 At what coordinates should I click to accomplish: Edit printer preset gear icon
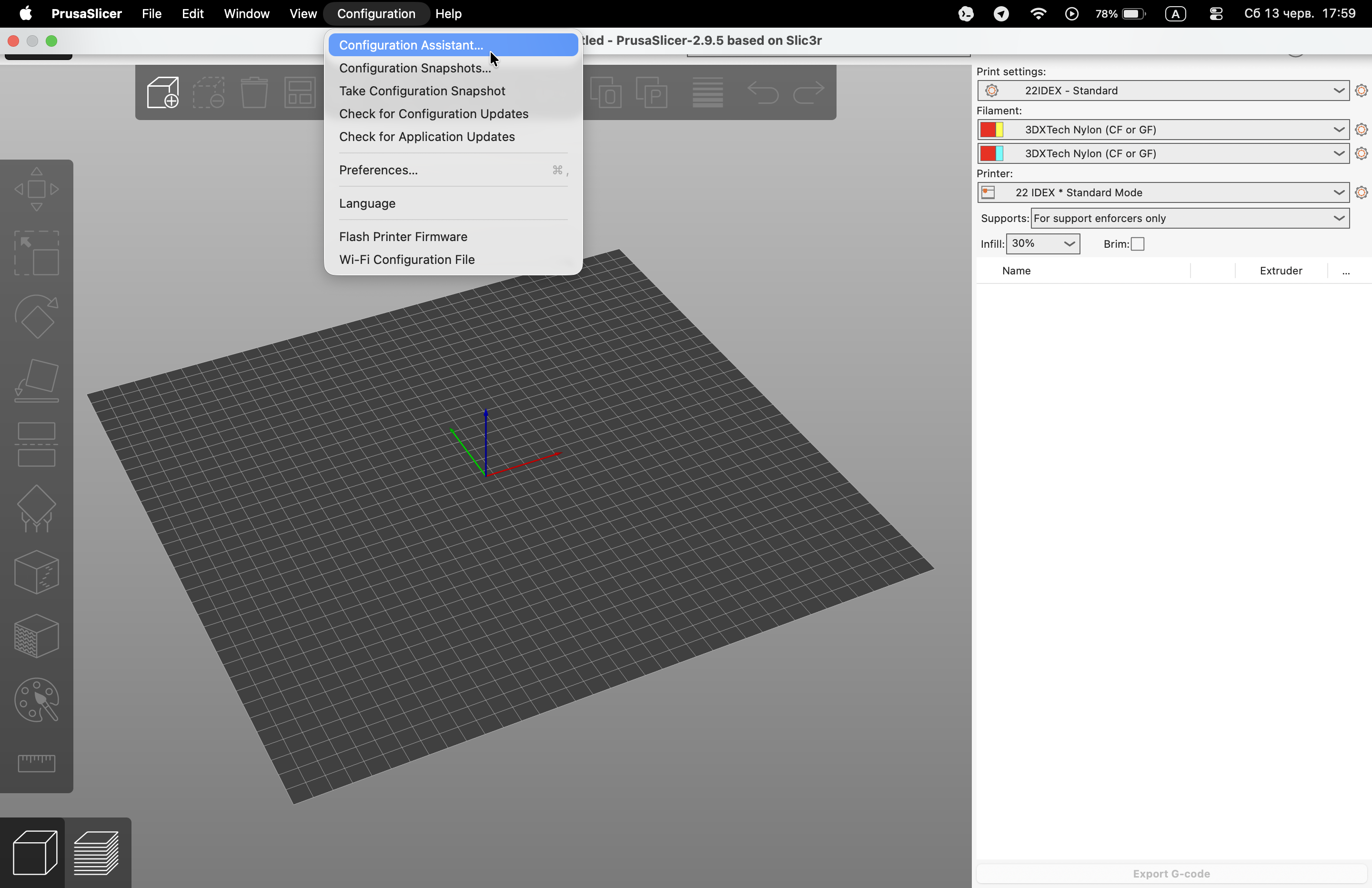(x=1361, y=192)
